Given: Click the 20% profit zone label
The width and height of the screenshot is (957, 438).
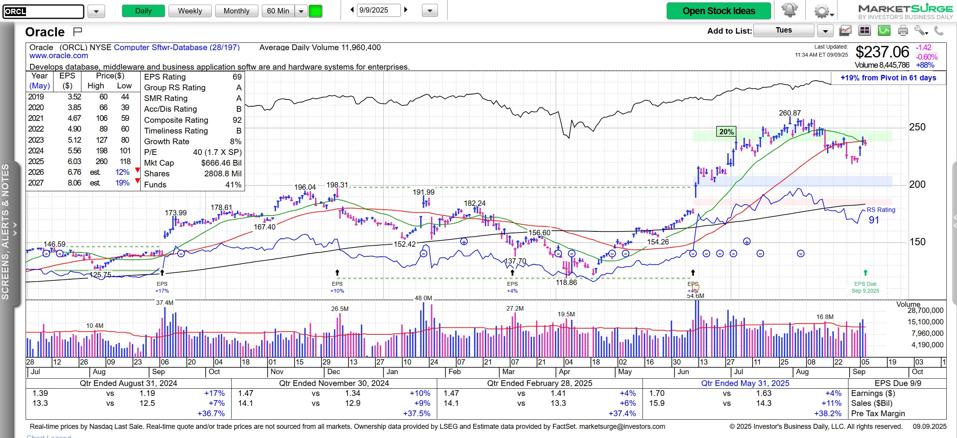Looking at the screenshot, I should point(726,131).
